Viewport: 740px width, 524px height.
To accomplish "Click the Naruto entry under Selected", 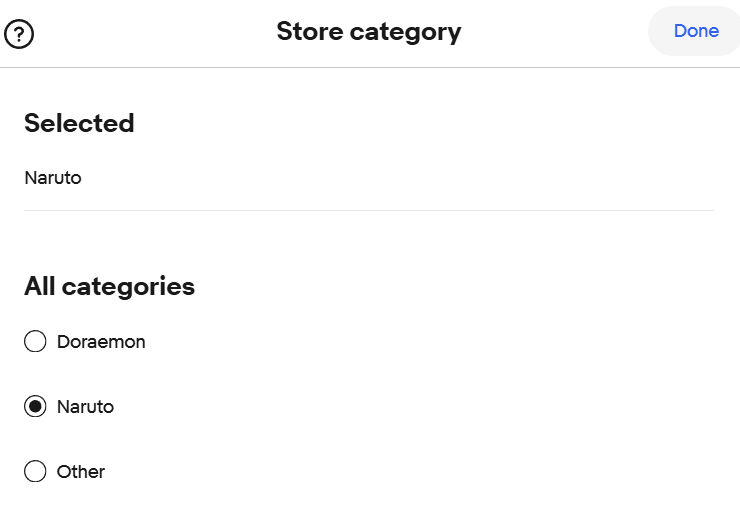I will 53,178.
